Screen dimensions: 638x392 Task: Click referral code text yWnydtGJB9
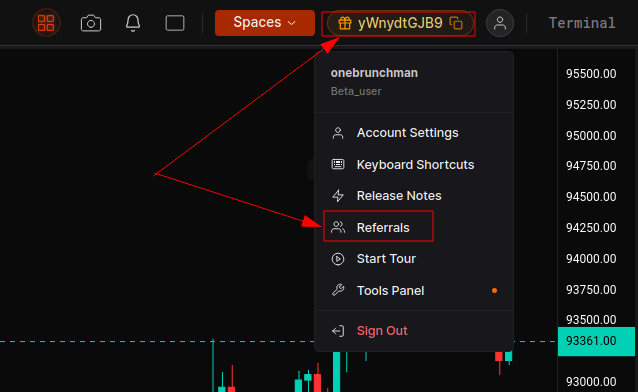tap(400, 23)
